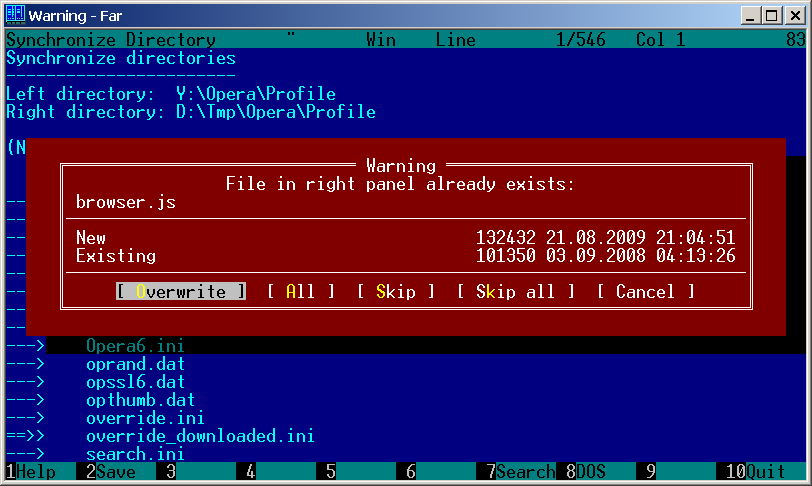Cancel the file overwrite warning
This screenshot has height=486, width=812.
pyautogui.click(x=645, y=292)
